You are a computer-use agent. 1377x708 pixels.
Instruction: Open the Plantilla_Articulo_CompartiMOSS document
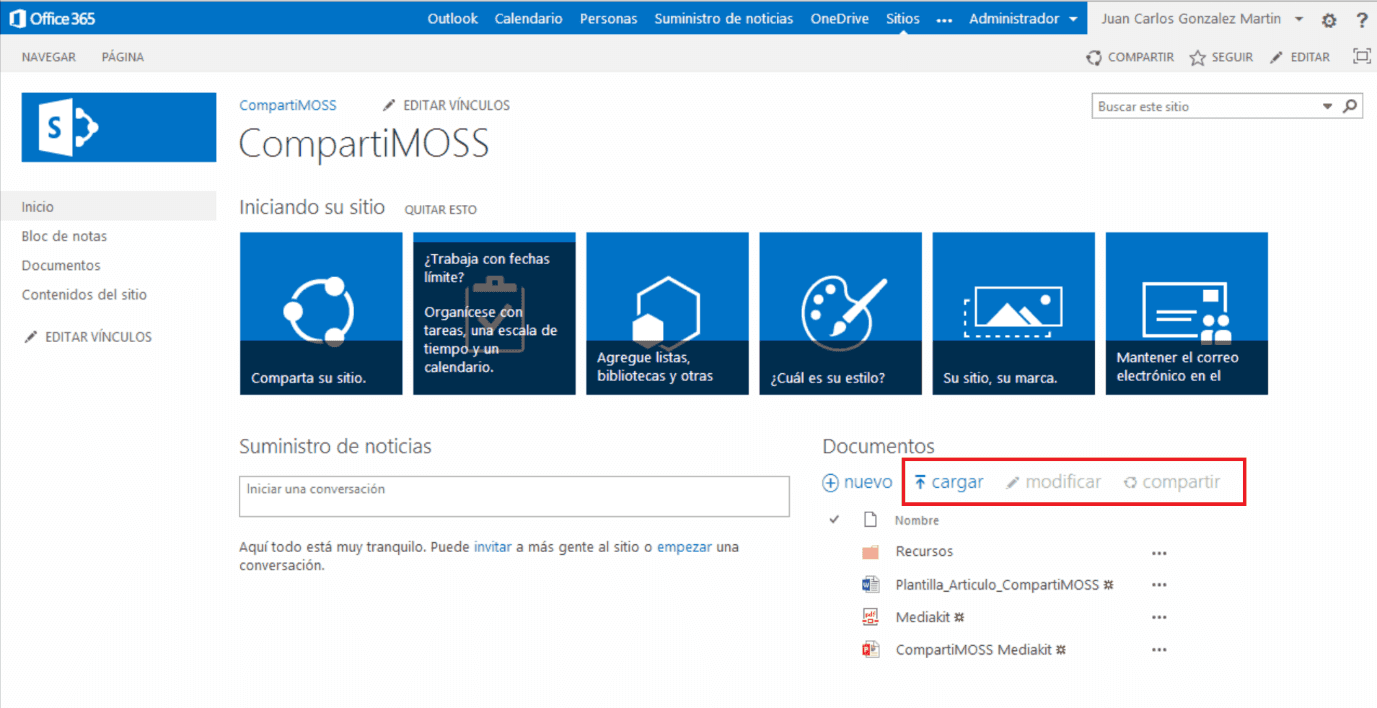[997, 584]
